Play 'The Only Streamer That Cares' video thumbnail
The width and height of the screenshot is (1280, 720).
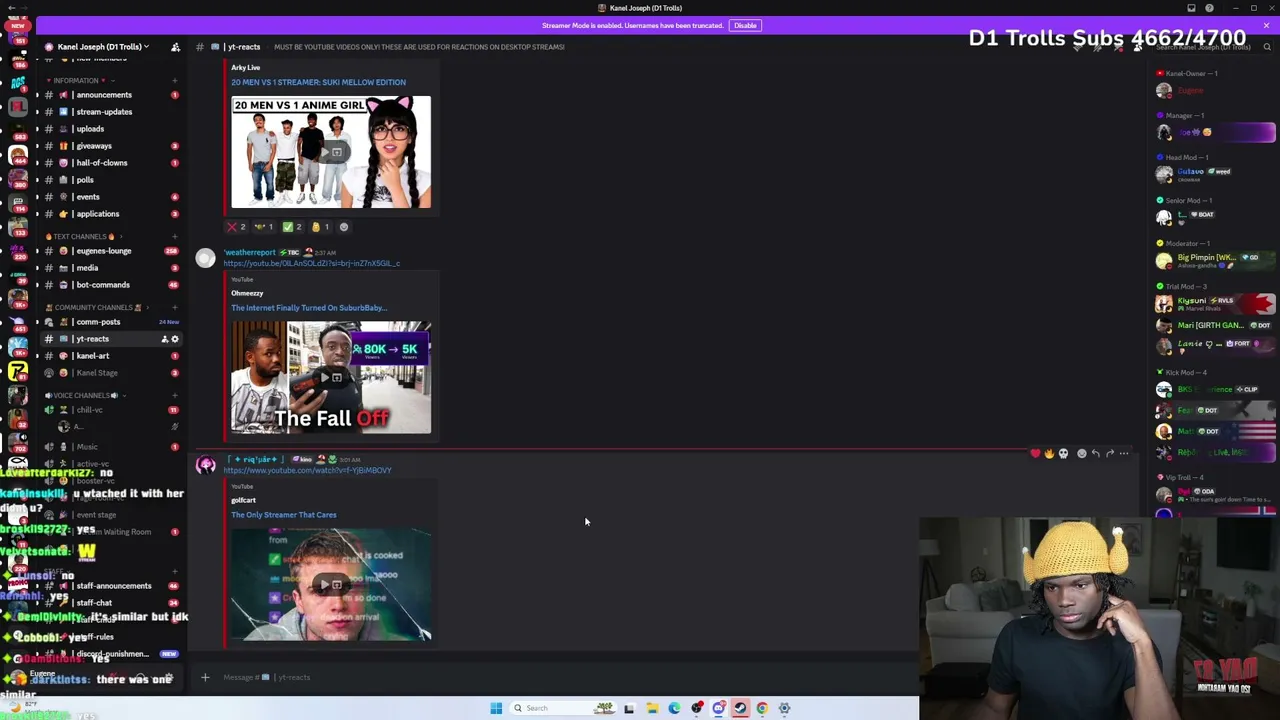331,585
